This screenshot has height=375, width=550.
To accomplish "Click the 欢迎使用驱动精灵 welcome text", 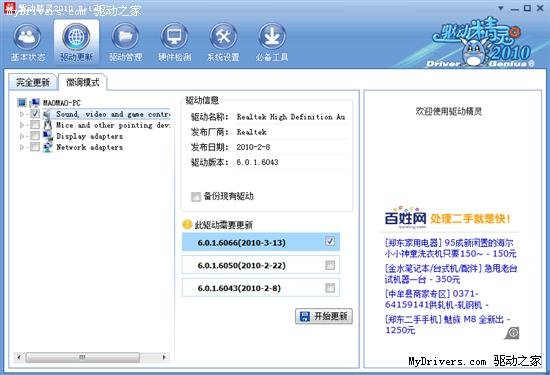I will point(449,112).
